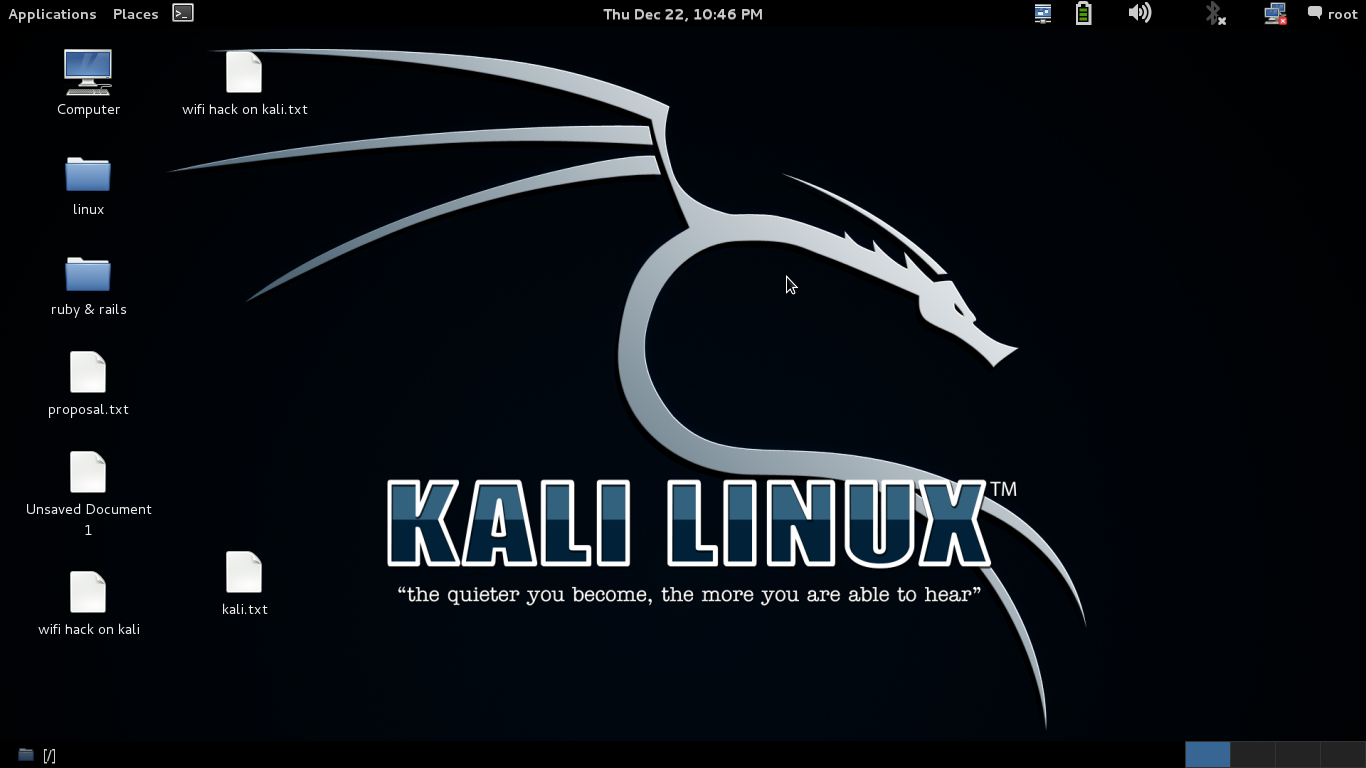This screenshot has width=1366, height=768.
Task: Open the chat status bubble icon
Action: (1315, 13)
